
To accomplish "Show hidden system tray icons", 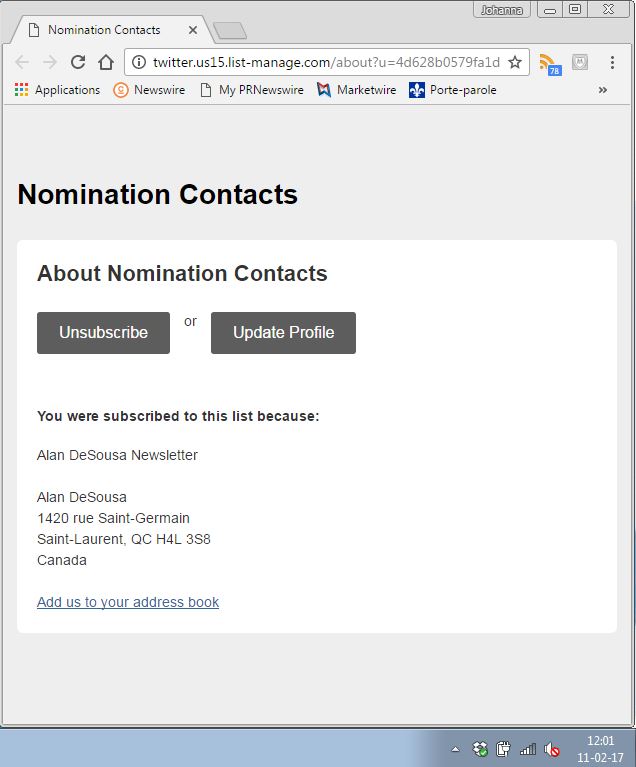I will pos(455,749).
